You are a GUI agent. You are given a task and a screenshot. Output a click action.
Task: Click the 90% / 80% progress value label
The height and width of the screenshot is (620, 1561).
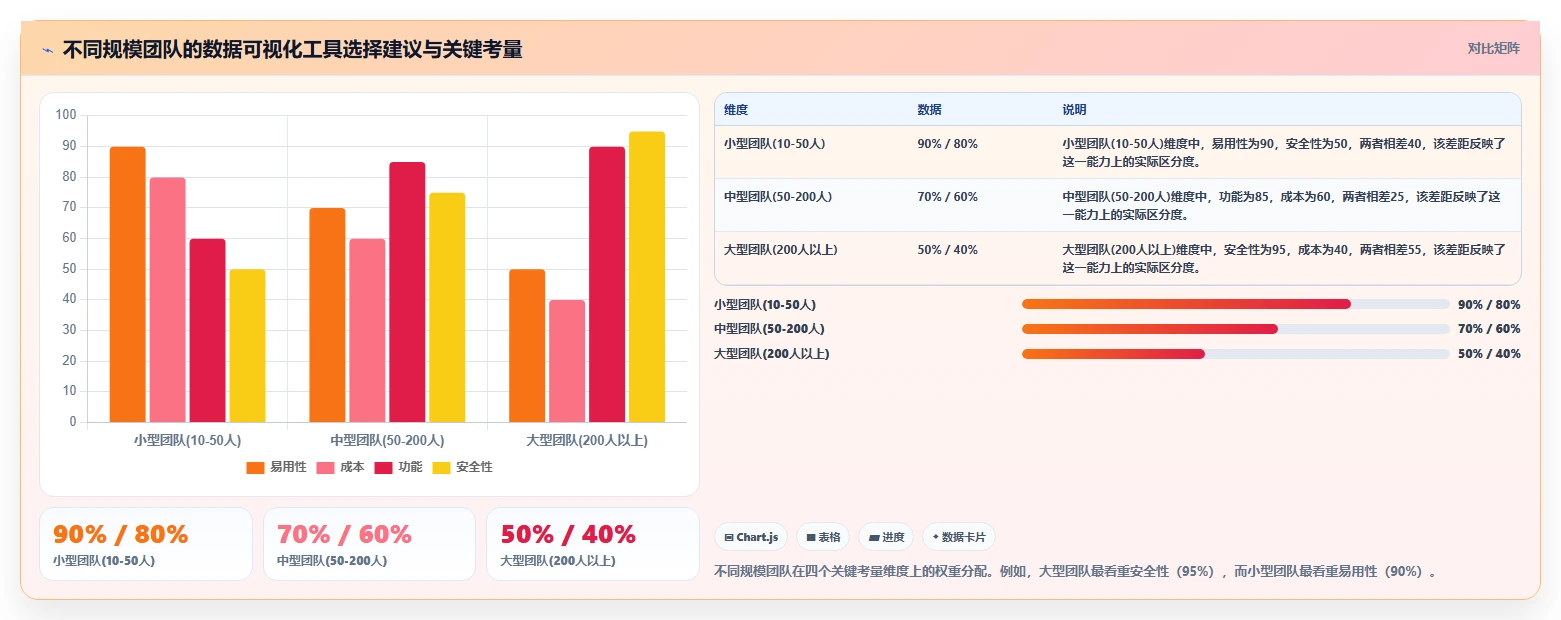(1489, 304)
